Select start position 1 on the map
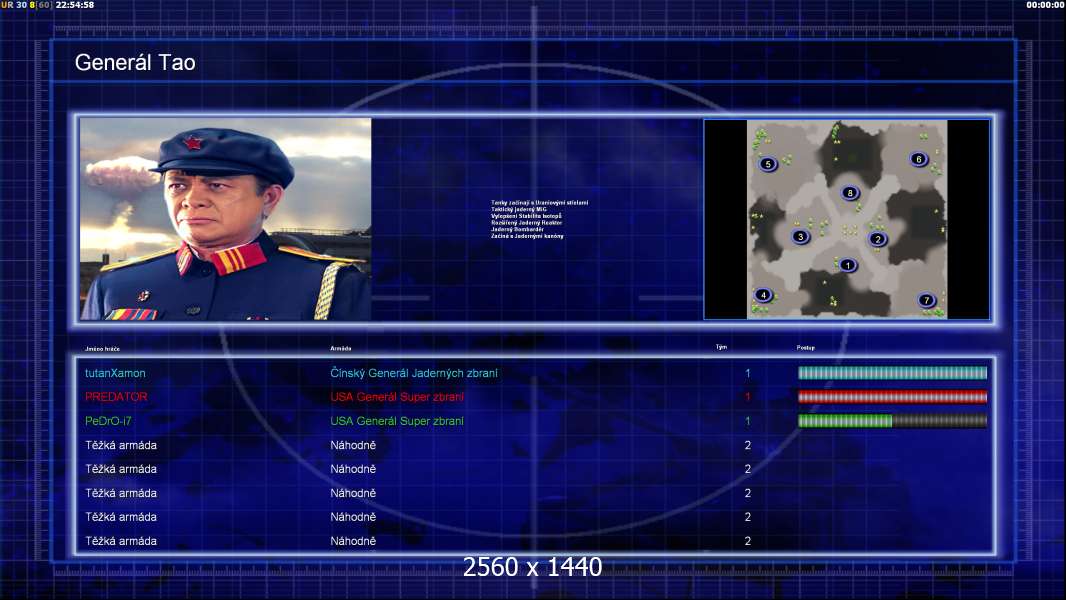Viewport: 1066px width, 600px height. coord(847,265)
